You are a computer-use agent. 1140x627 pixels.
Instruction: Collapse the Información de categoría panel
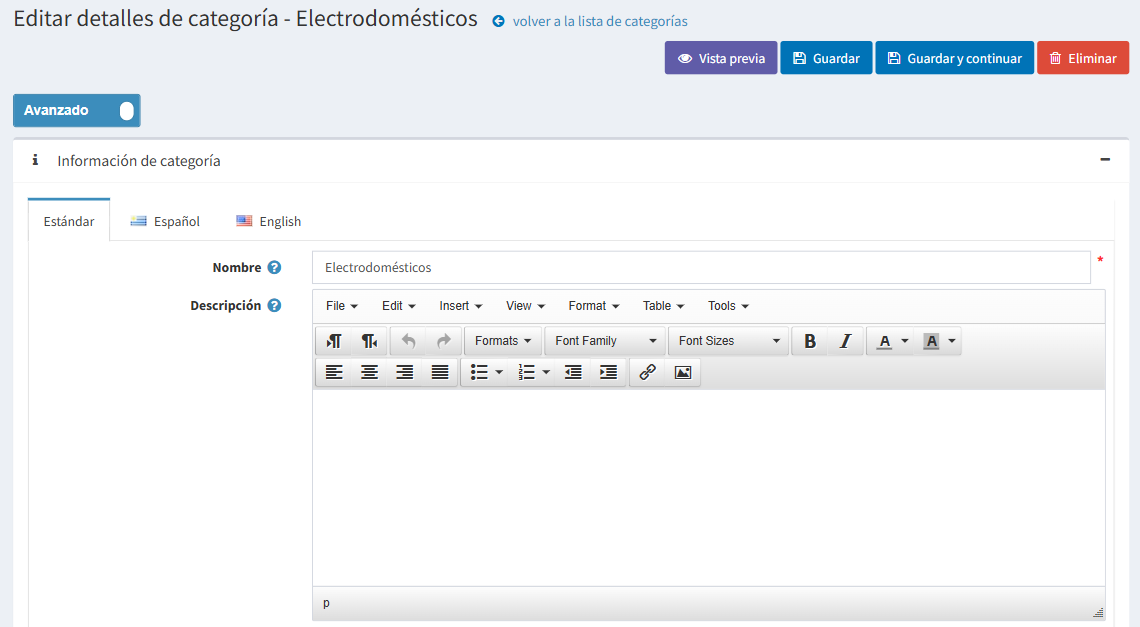point(1105,160)
